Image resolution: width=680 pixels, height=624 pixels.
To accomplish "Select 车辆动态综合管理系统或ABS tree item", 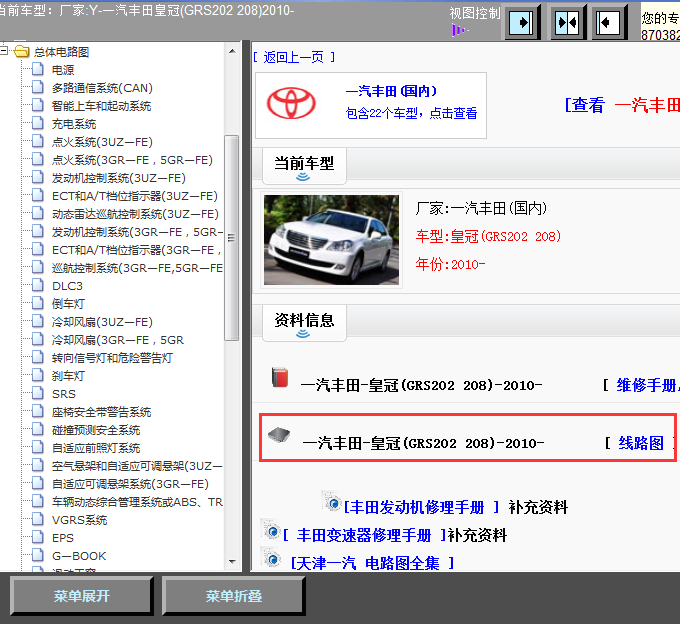I will point(137,502).
